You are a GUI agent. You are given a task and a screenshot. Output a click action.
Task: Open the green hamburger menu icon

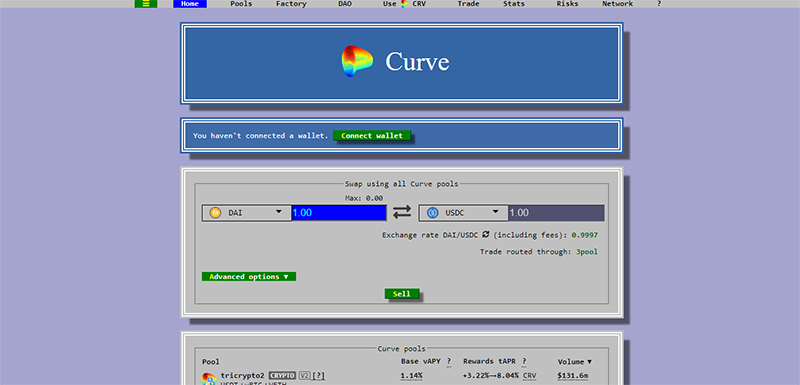point(146,4)
